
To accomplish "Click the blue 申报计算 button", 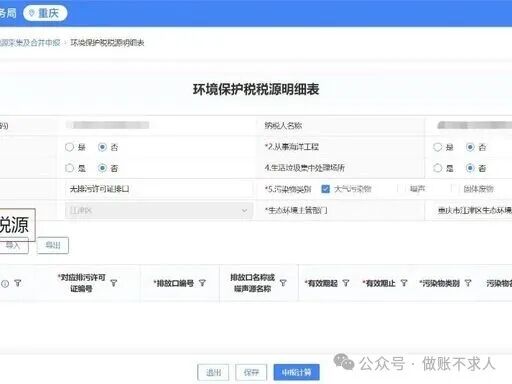I will (x=297, y=372).
